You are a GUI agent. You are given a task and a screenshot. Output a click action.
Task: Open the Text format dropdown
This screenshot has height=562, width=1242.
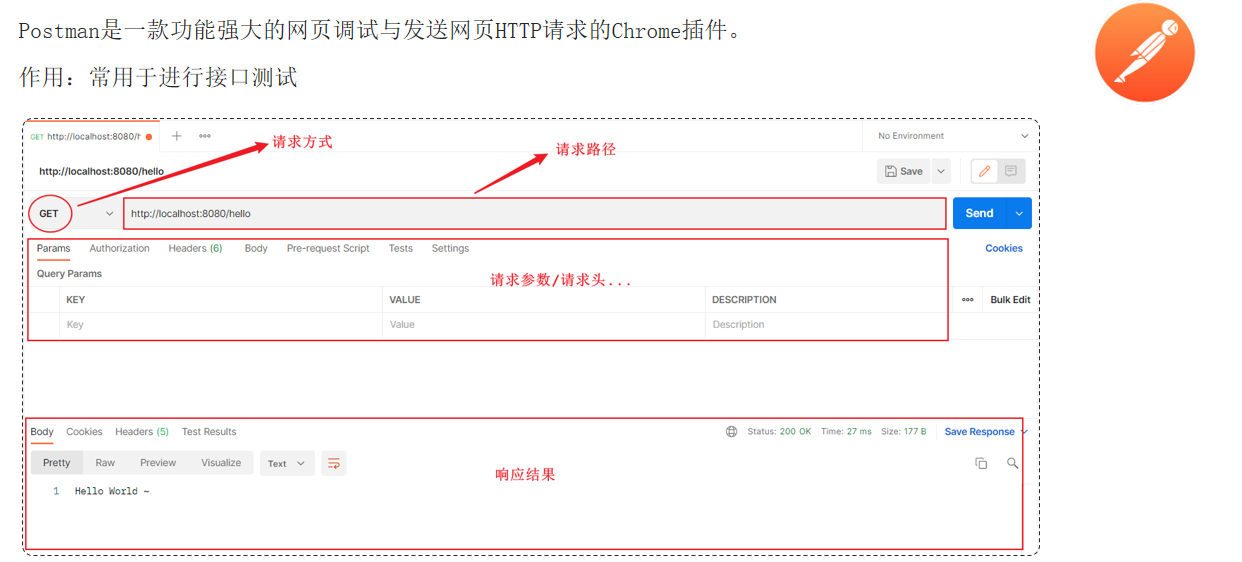click(x=287, y=463)
